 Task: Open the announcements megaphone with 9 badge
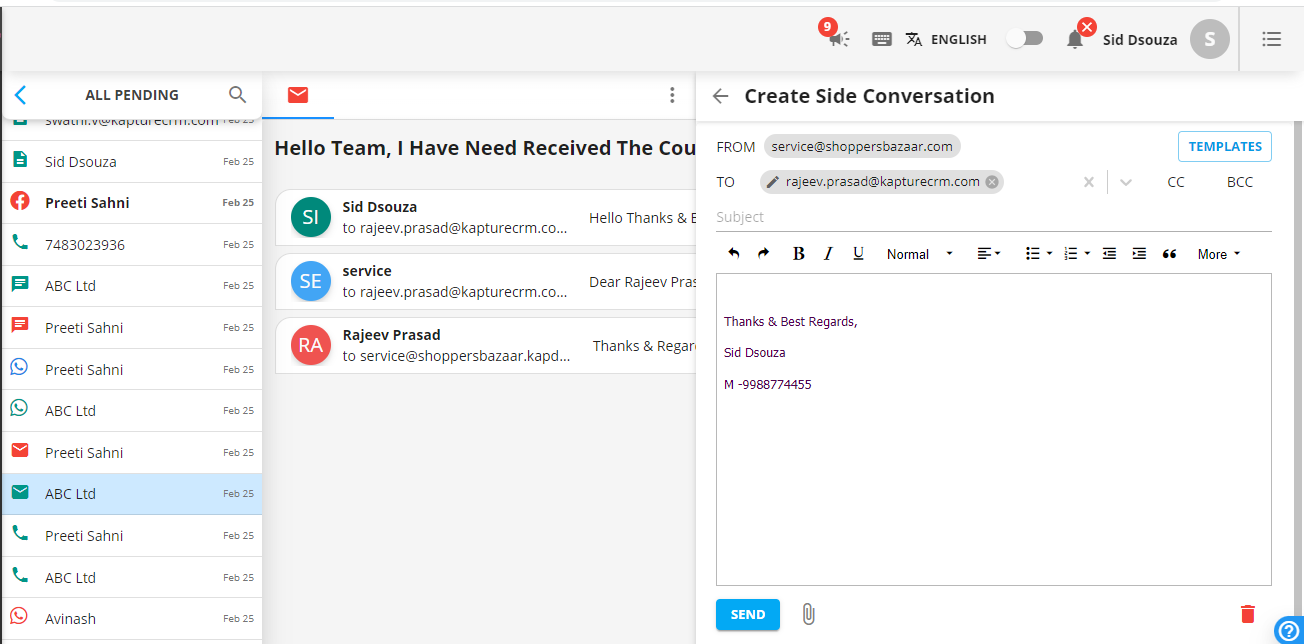[838, 38]
